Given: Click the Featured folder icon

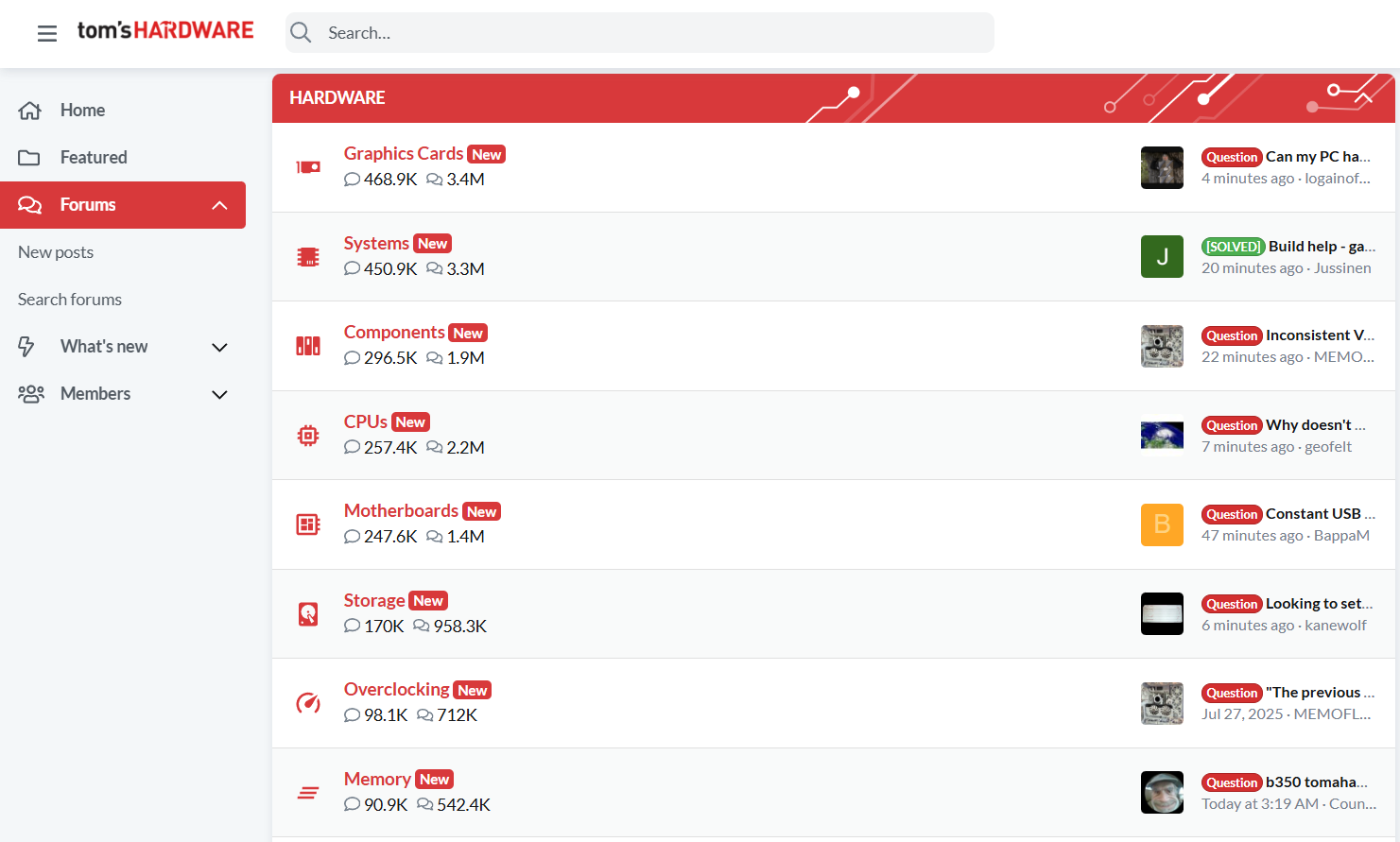Looking at the screenshot, I should (29, 158).
